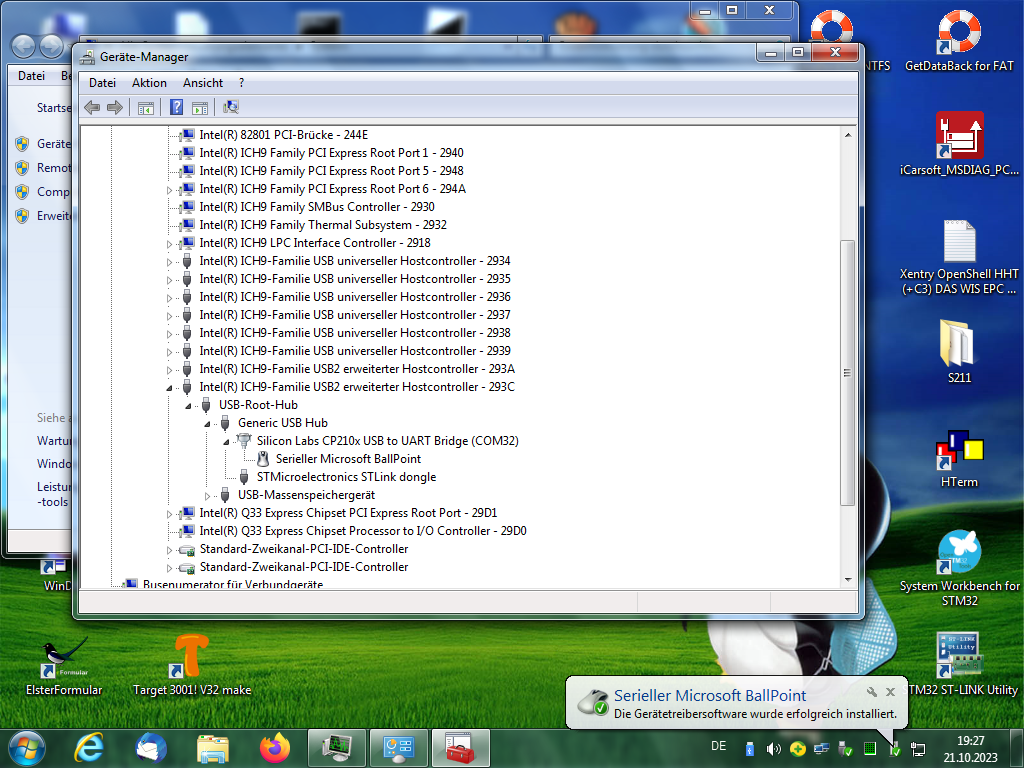Open Internet Explorer from the taskbar

tap(89, 748)
